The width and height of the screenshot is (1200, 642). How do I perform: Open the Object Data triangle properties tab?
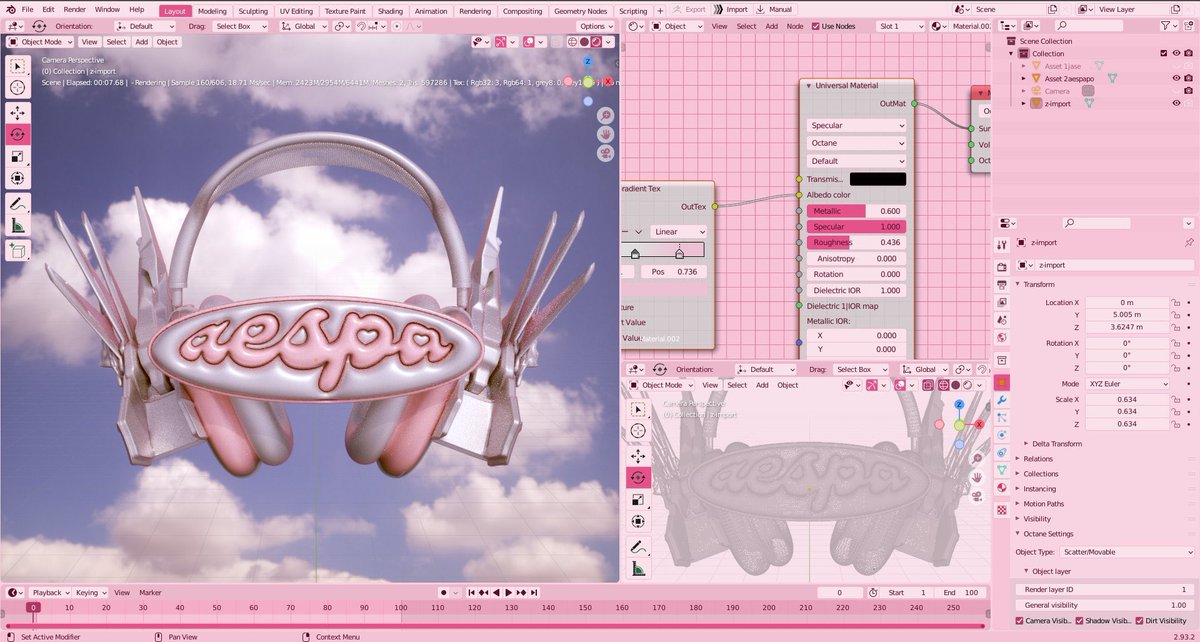[x=1002, y=470]
